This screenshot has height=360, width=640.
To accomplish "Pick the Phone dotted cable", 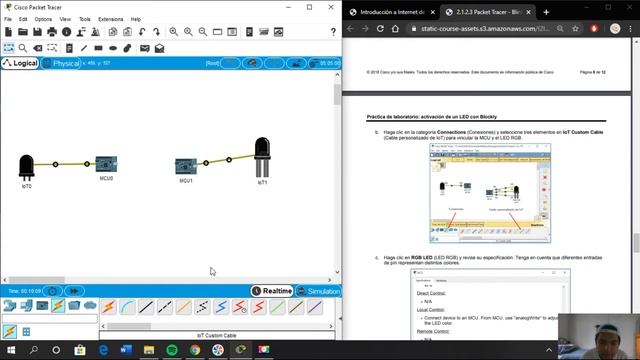I will click(x=202, y=307).
